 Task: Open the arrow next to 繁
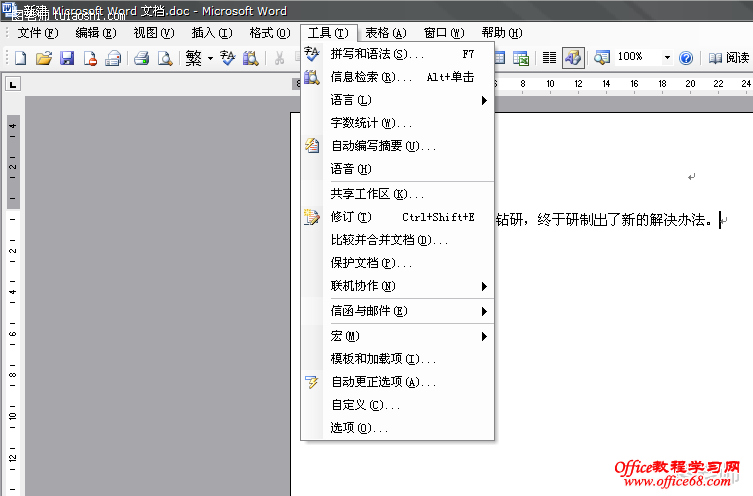210,59
